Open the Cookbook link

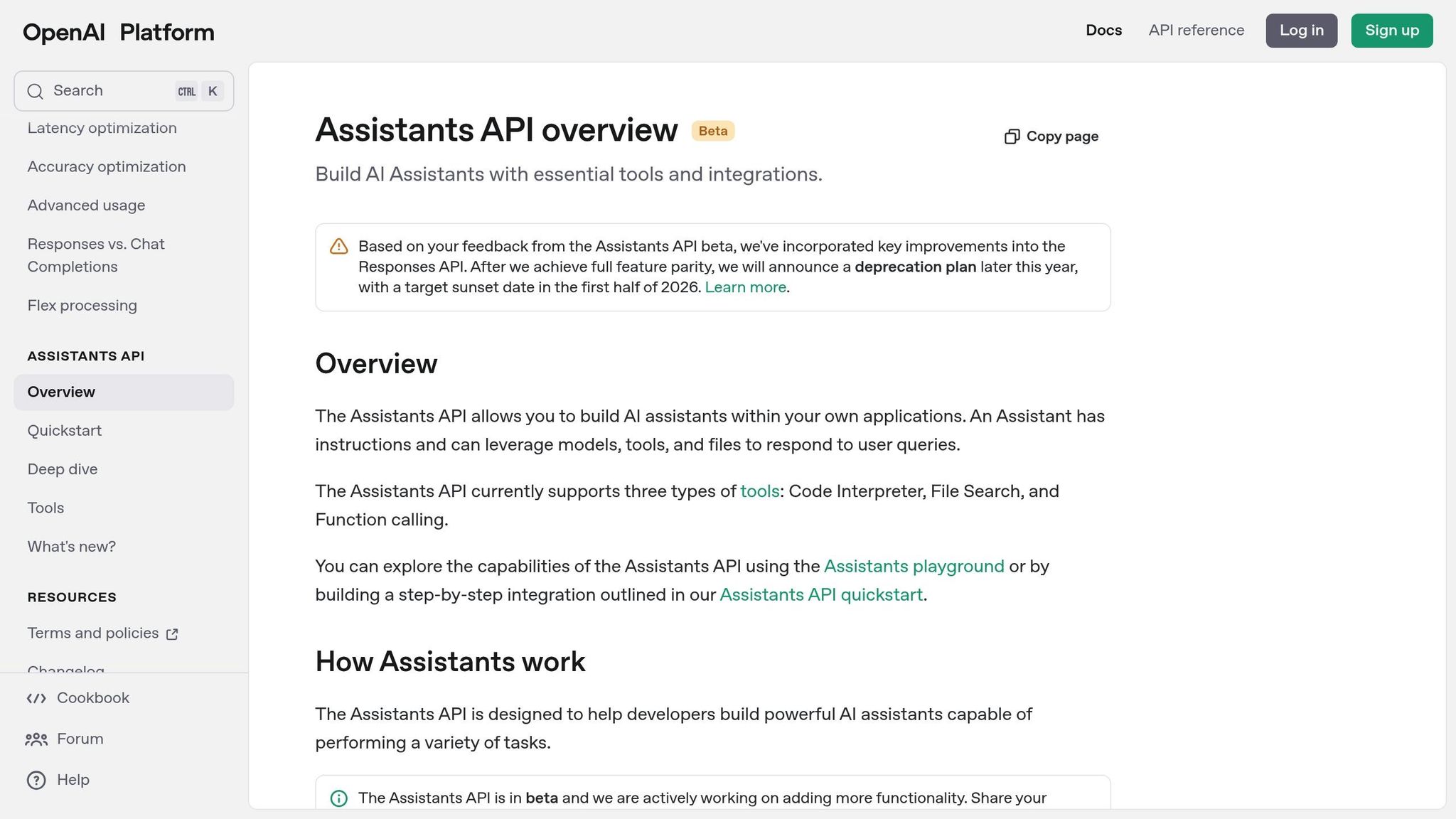[93, 698]
